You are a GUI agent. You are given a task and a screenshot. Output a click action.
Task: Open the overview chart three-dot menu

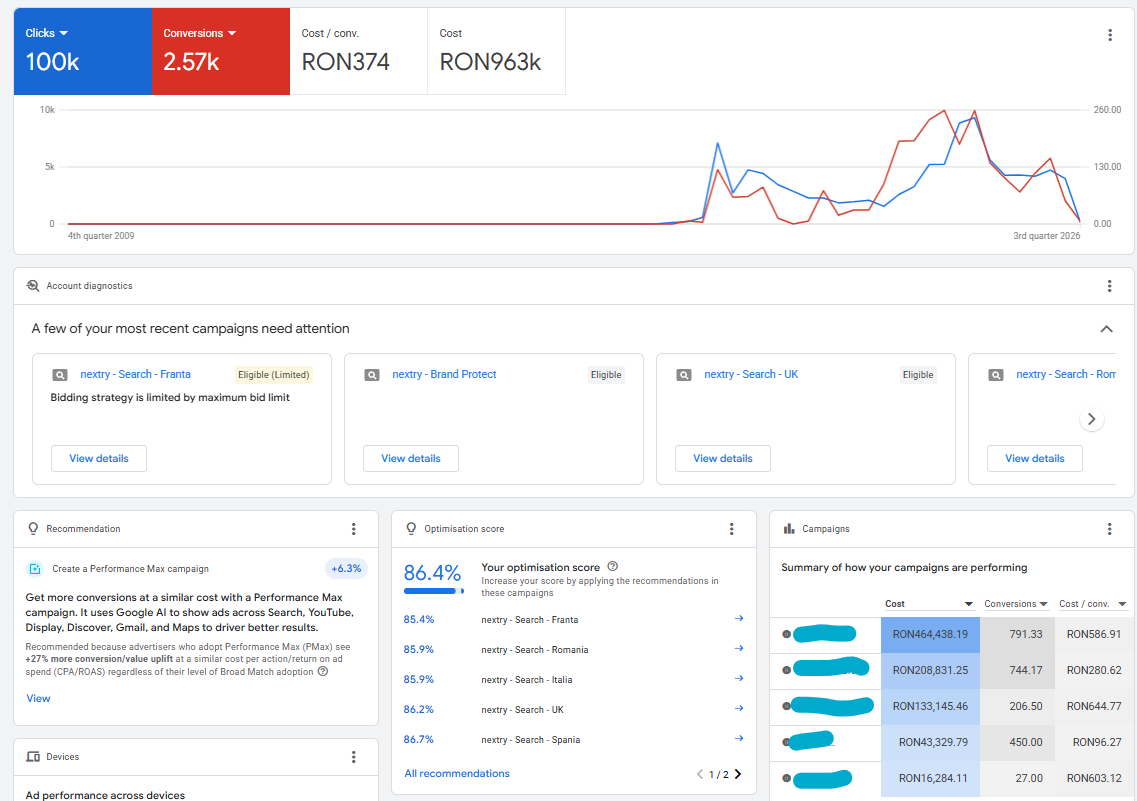(x=1109, y=35)
